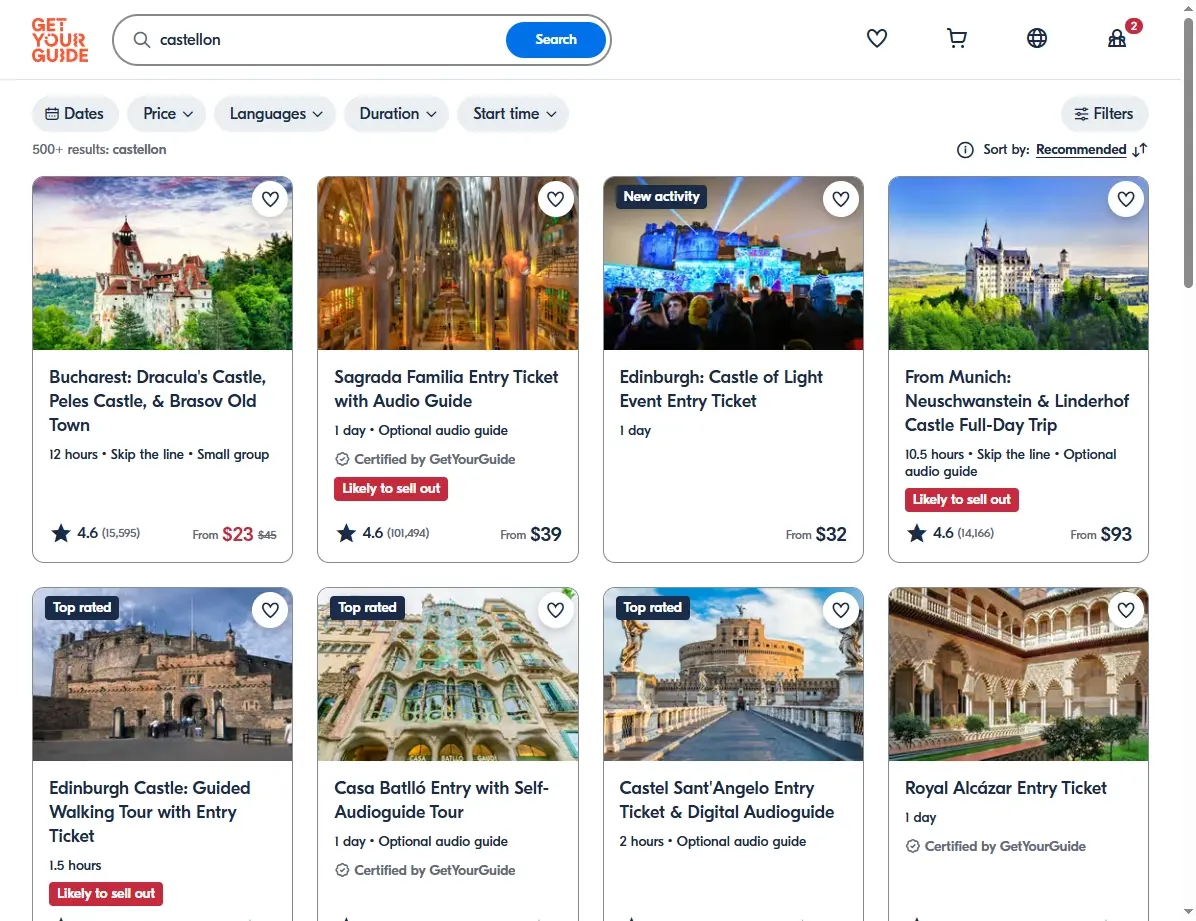
Task: Open From Munich: Neuschwanstein & Linderhof trip title
Action: pyautogui.click(x=1017, y=401)
